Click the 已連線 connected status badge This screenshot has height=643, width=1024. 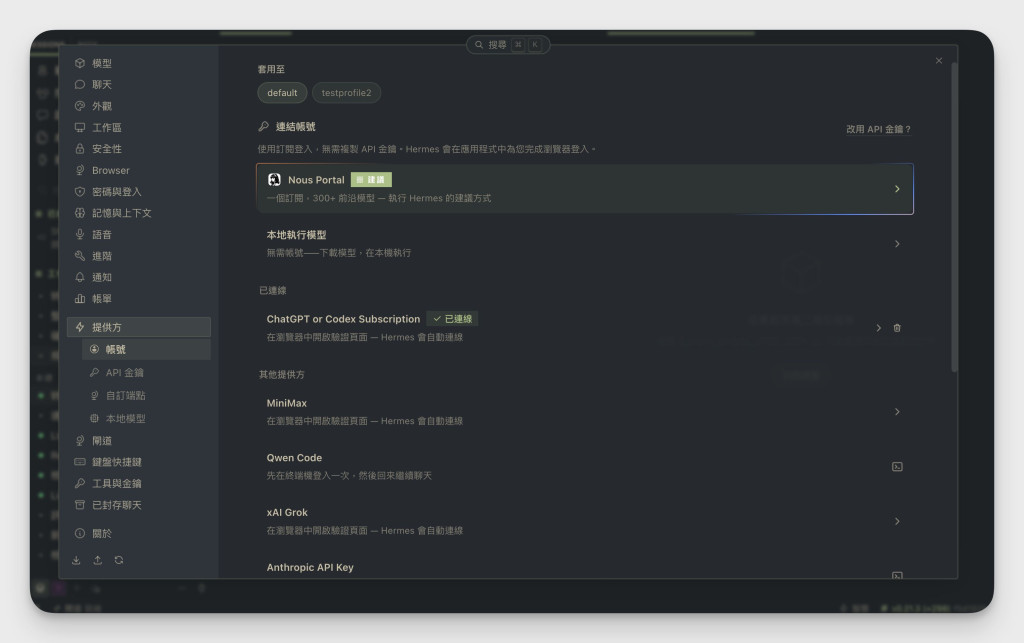[453, 319]
